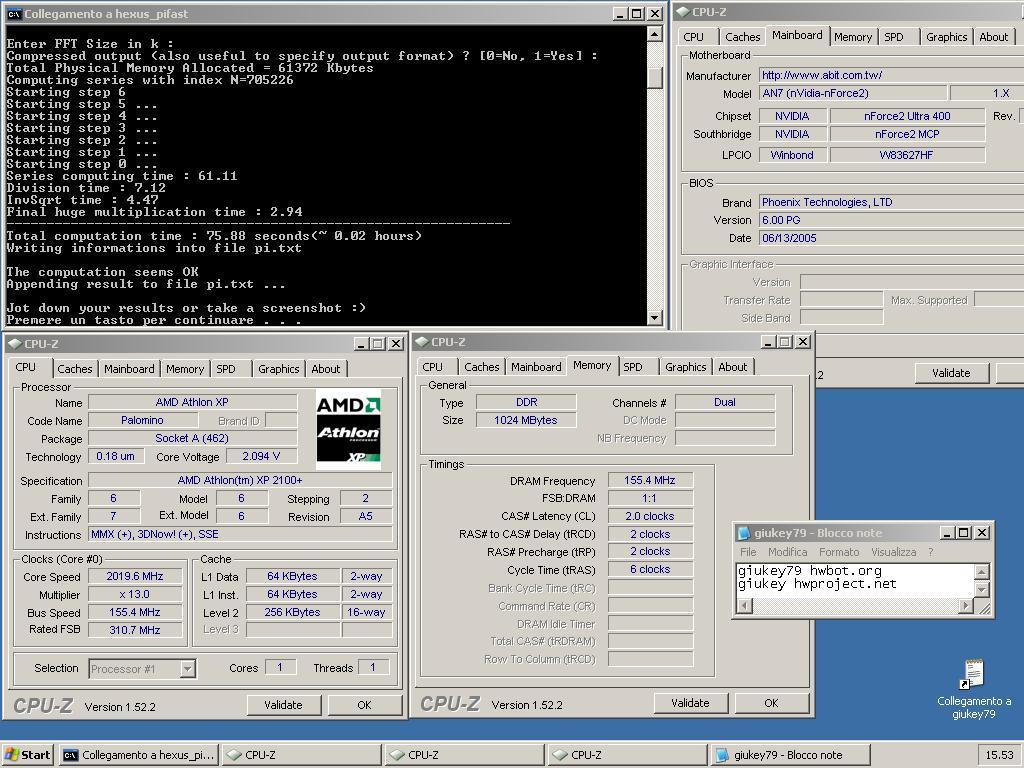Open the File menu in Blocco note
Screen dimensions: 1024x768
[748, 552]
